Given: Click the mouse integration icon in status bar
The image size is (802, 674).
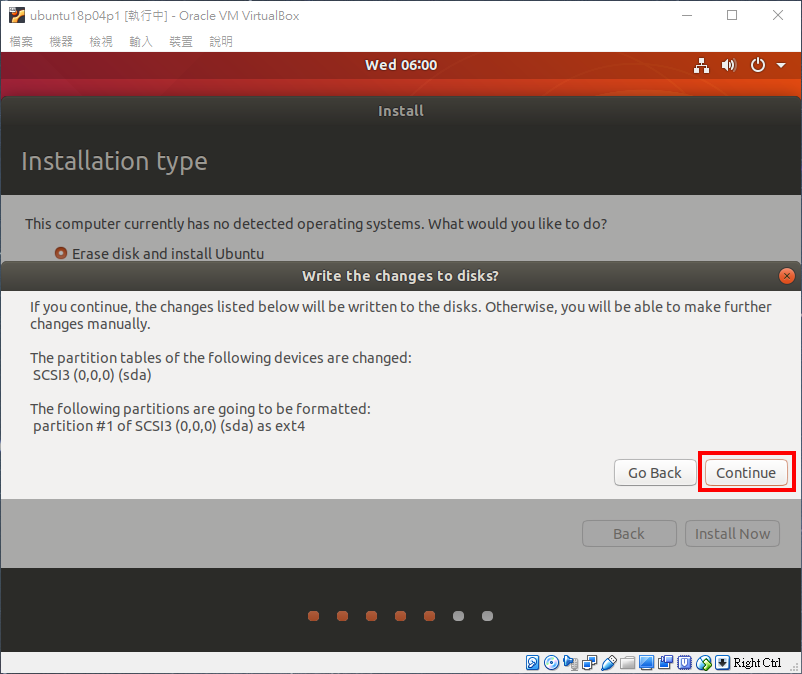Looking at the screenshot, I should pyautogui.click(x=703, y=663).
